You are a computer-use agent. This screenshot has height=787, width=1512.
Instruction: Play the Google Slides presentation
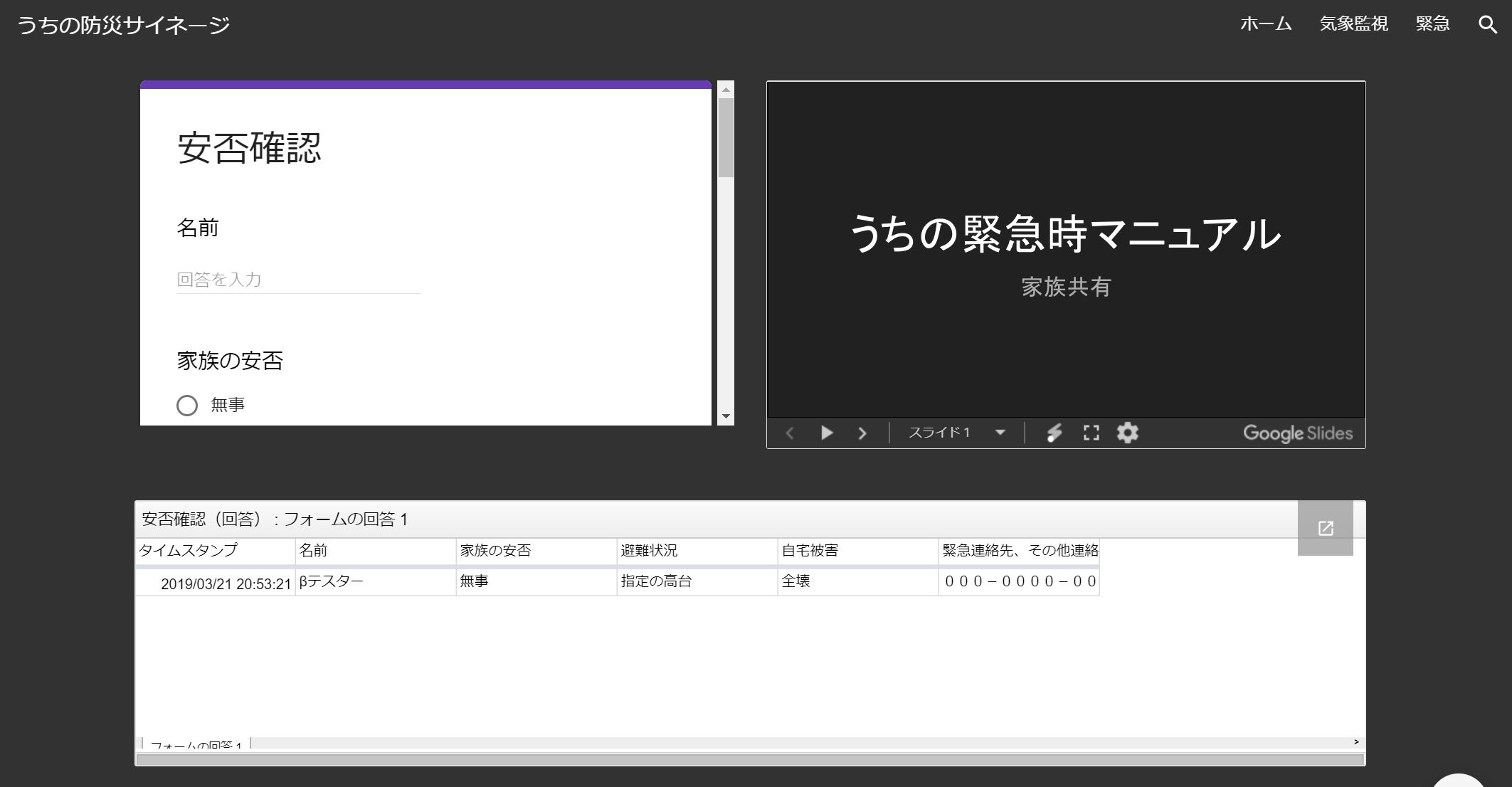click(x=826, y=433)
